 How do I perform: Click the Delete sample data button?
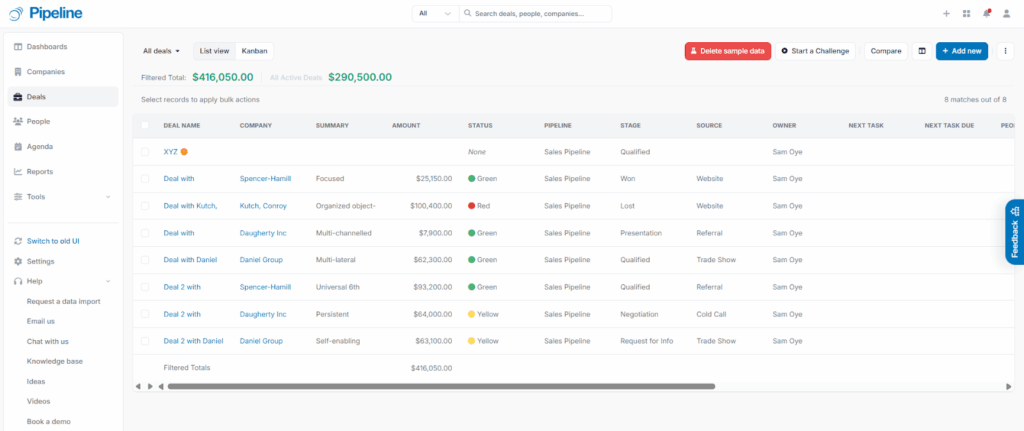click(727, 51)
